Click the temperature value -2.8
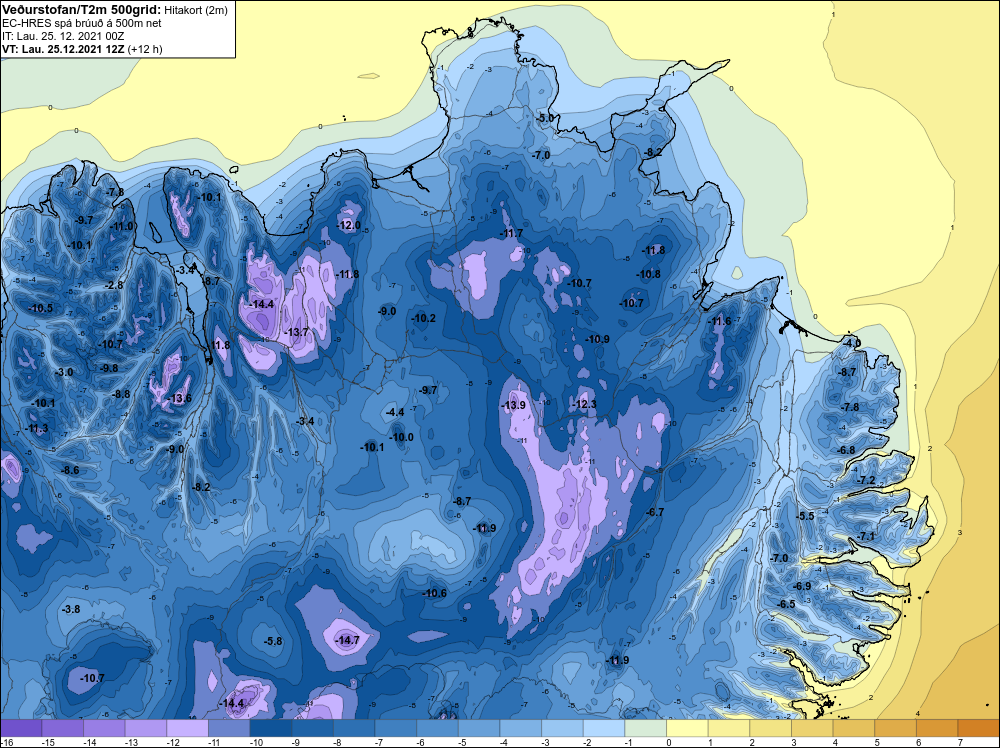Screen dimensions: 1000x748 (114, 285)
